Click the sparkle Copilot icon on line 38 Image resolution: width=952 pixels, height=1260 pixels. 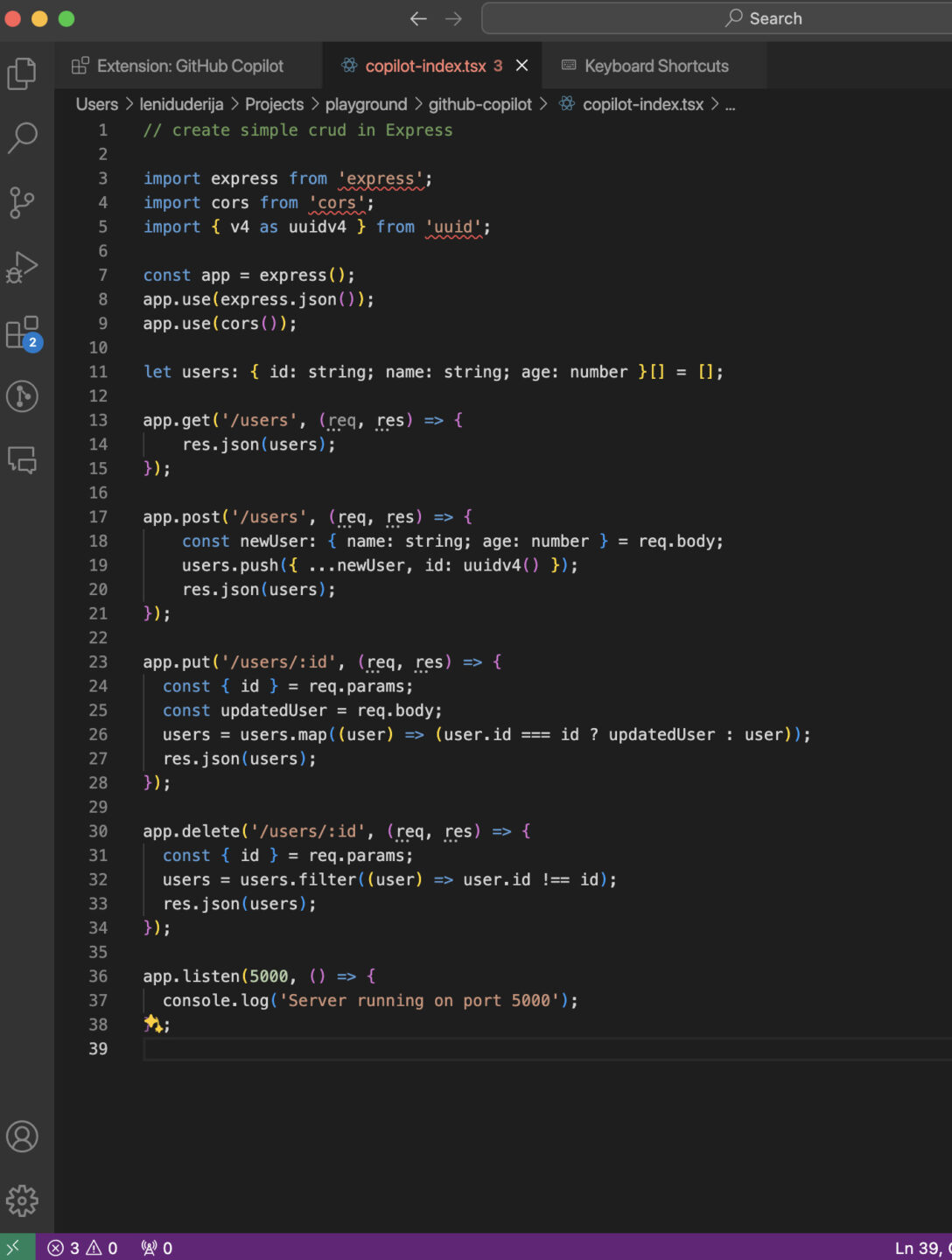coord(150,1023)
